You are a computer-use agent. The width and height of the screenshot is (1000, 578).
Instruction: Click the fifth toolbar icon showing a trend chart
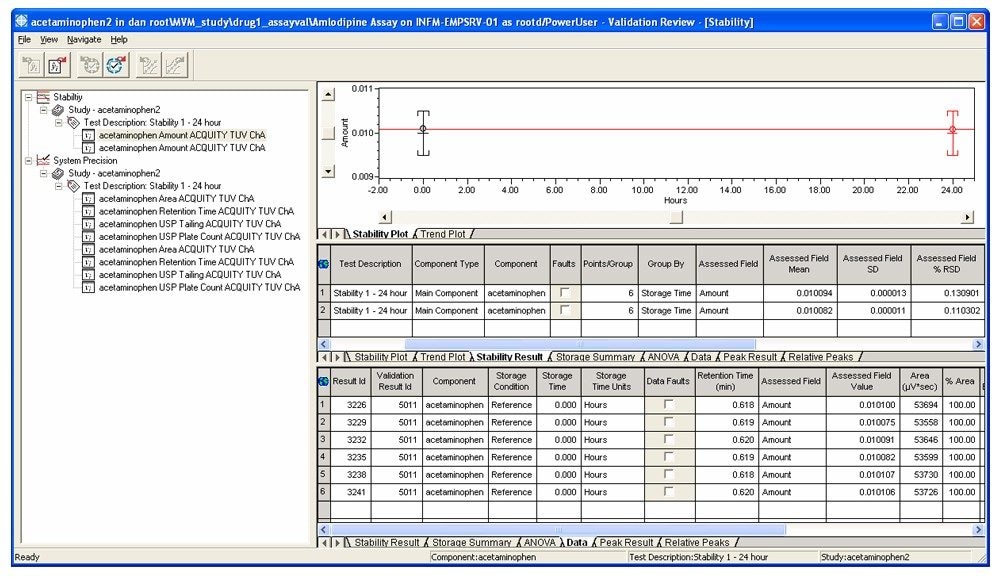tap(149, 65)
